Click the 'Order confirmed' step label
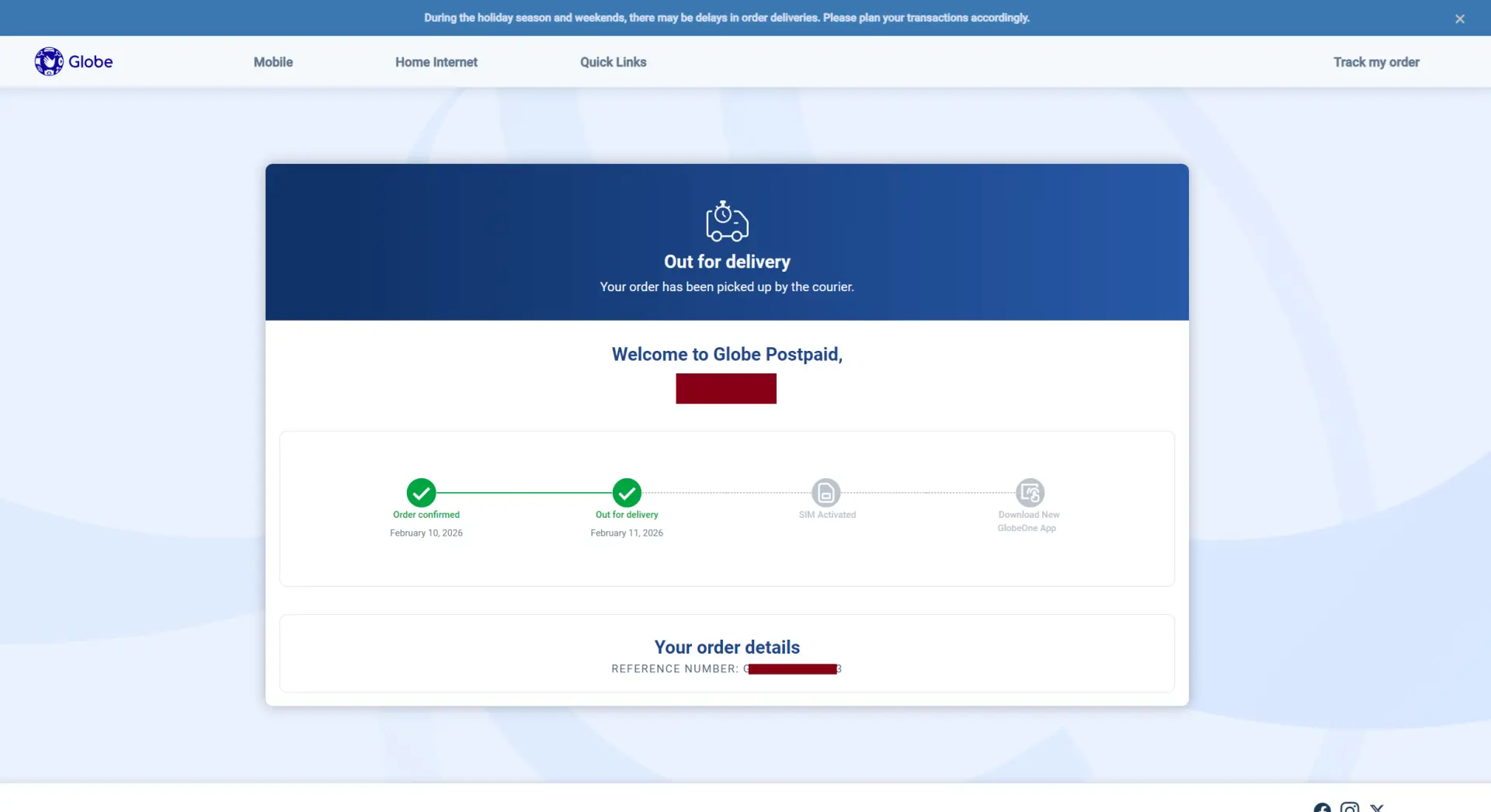Viewport: 1491px width, 812px height. pyautogui.click(x=426, y=515)
